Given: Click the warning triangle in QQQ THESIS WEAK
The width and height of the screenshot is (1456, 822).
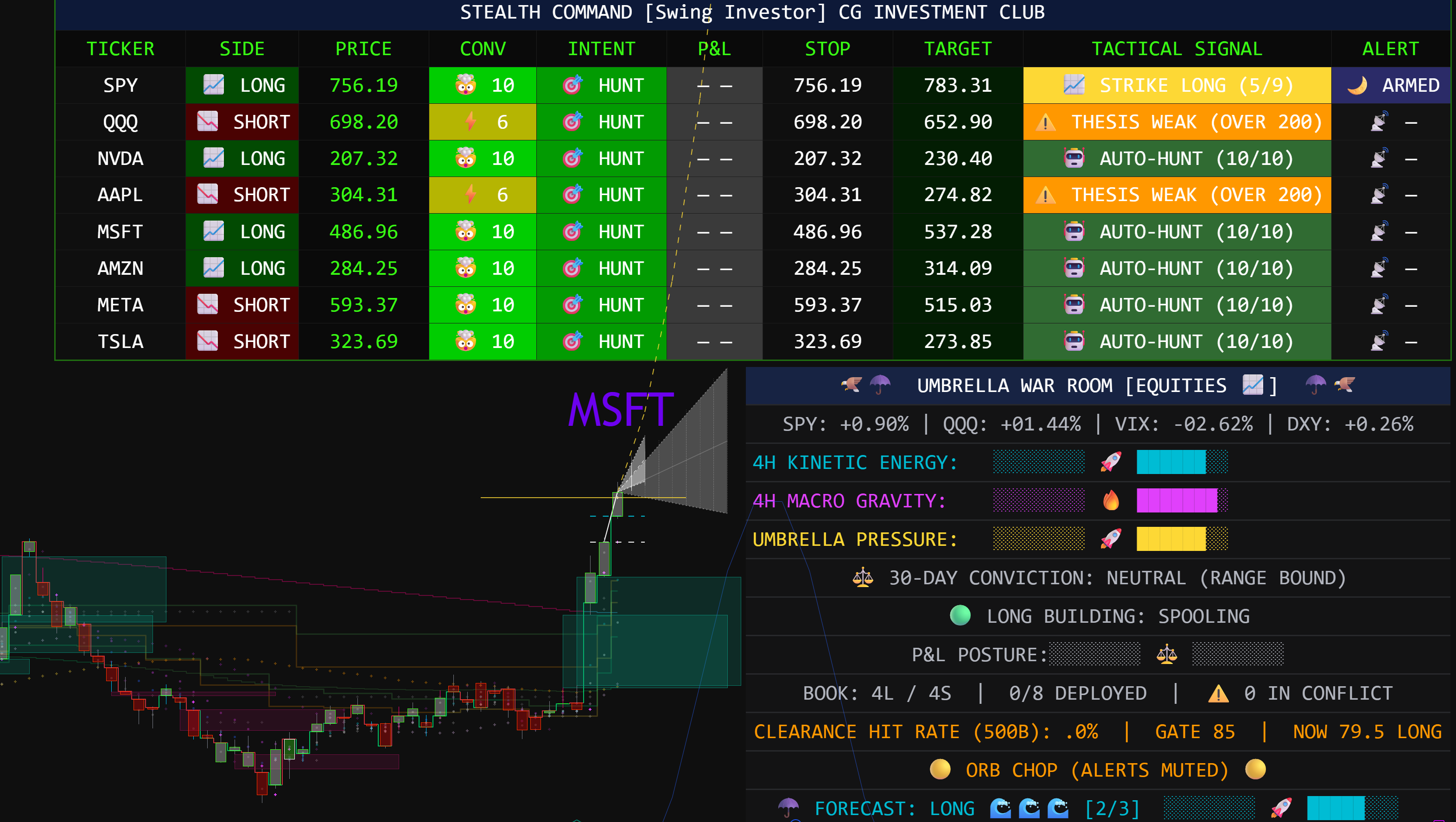Looking at the screenshot, I should [x=1046, y=121].
